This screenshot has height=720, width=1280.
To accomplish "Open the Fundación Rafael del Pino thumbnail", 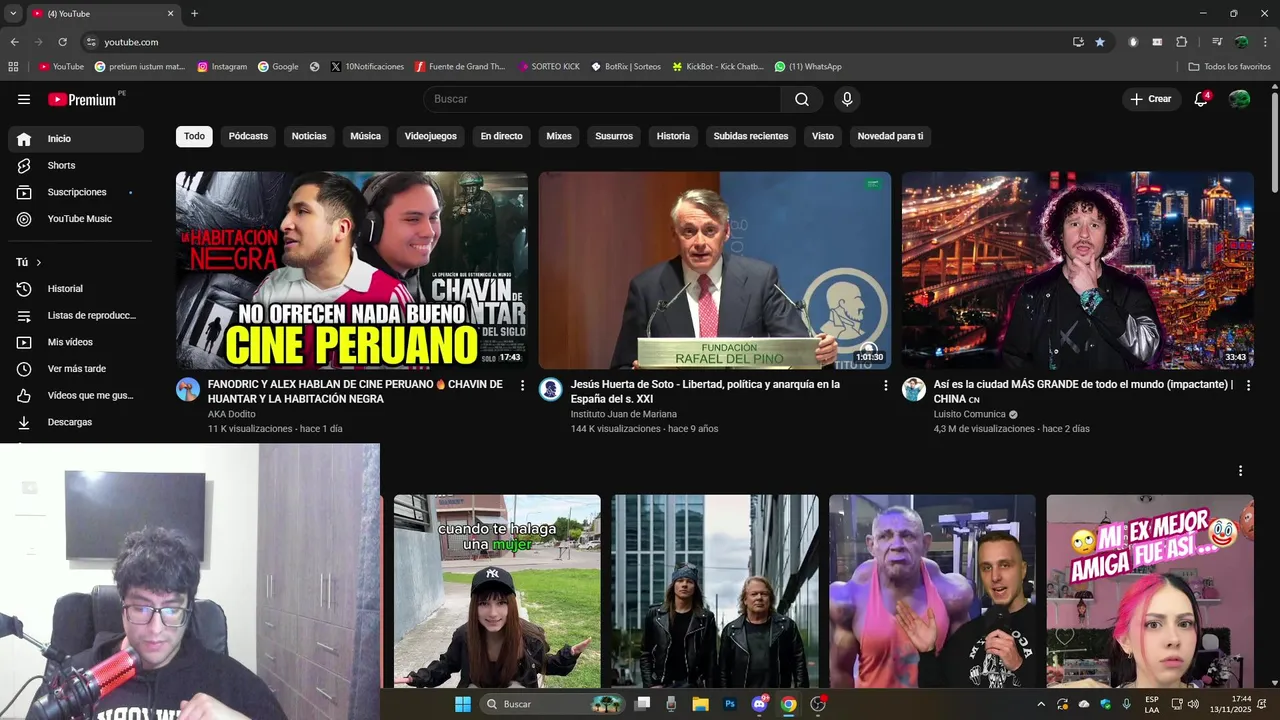I will pyautogui.click(x=715, y=270).
